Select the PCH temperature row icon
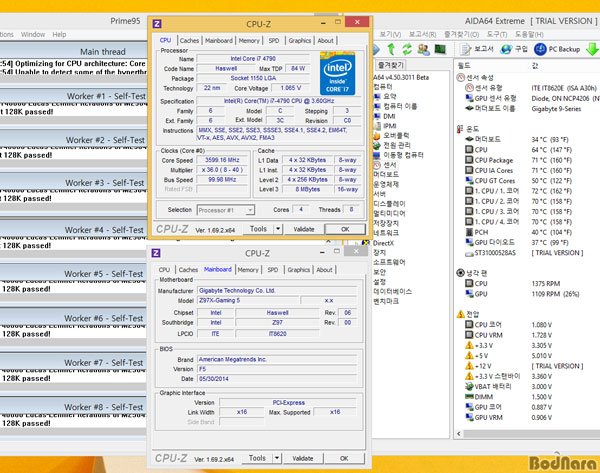600x473 pixels. pos(469,232)
